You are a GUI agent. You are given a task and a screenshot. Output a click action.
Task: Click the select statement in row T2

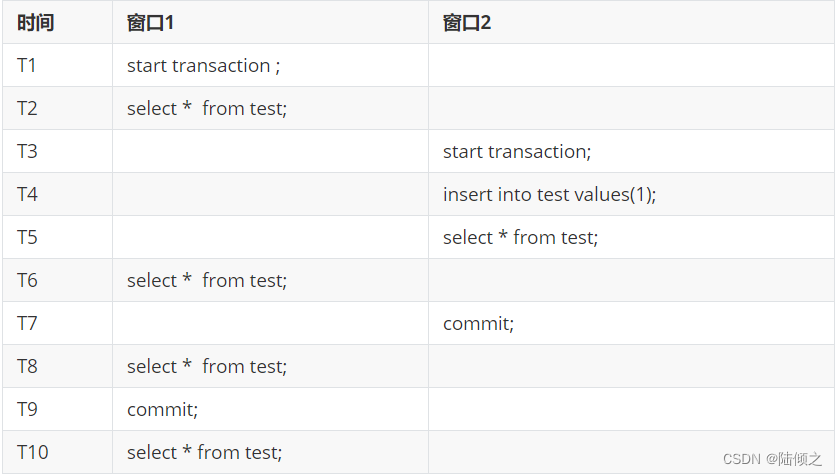coord(207,108)
